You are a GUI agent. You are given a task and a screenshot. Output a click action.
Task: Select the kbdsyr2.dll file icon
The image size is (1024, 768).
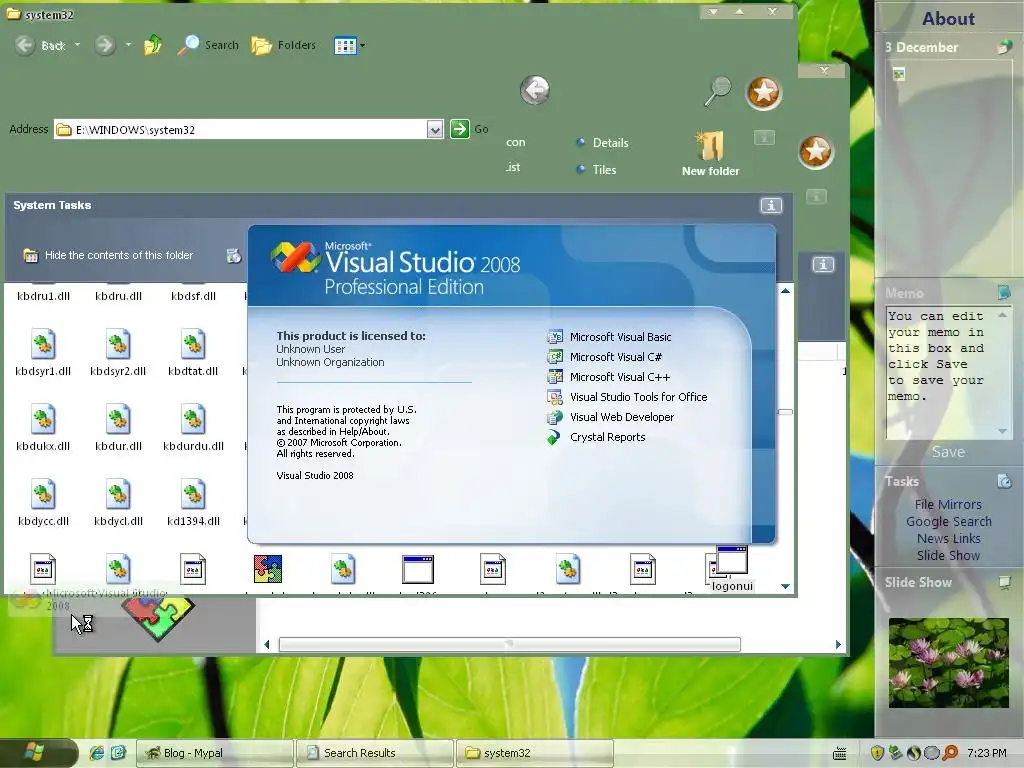(118, 344)
